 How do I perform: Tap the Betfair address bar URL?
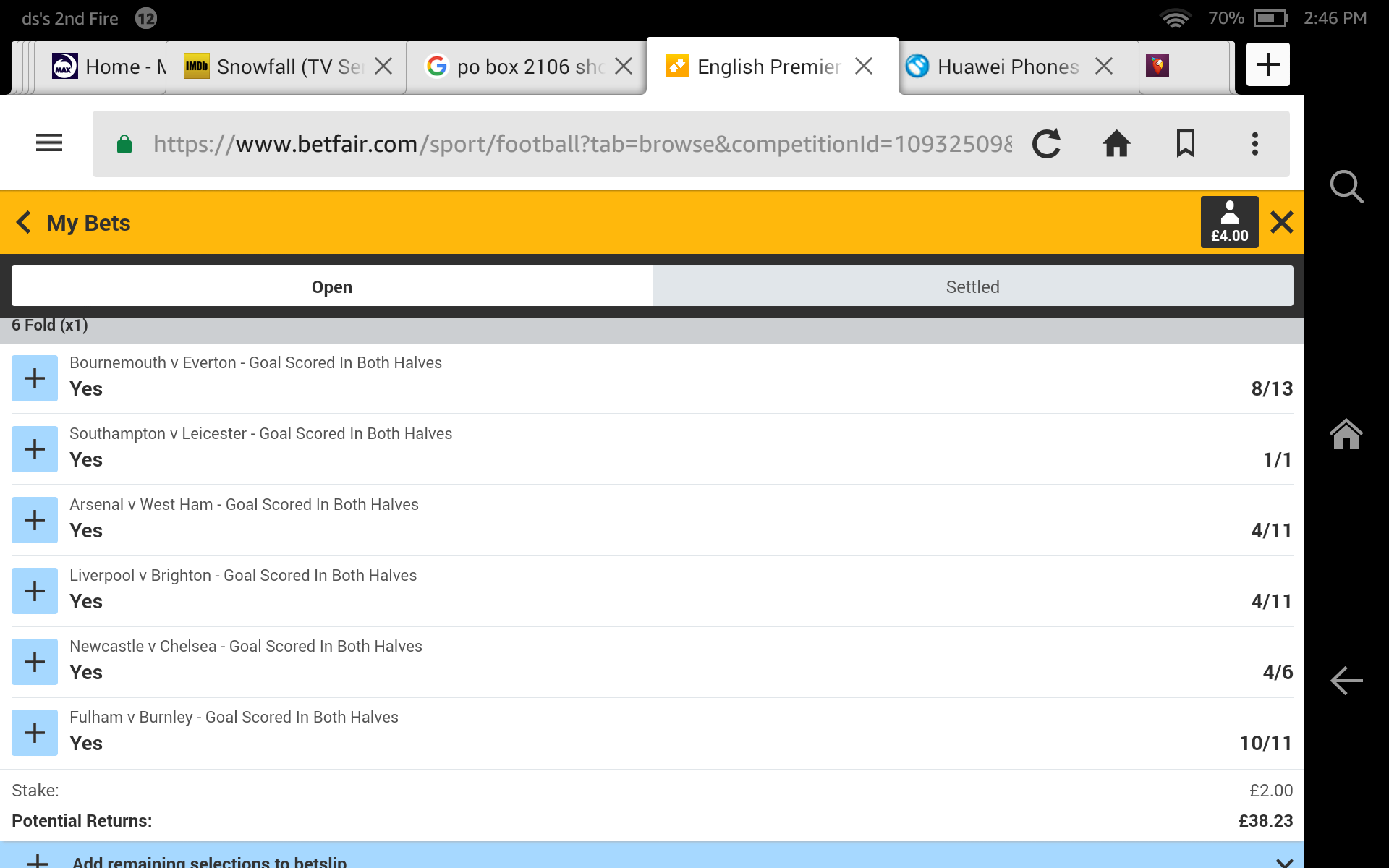[x=582, y=144]
